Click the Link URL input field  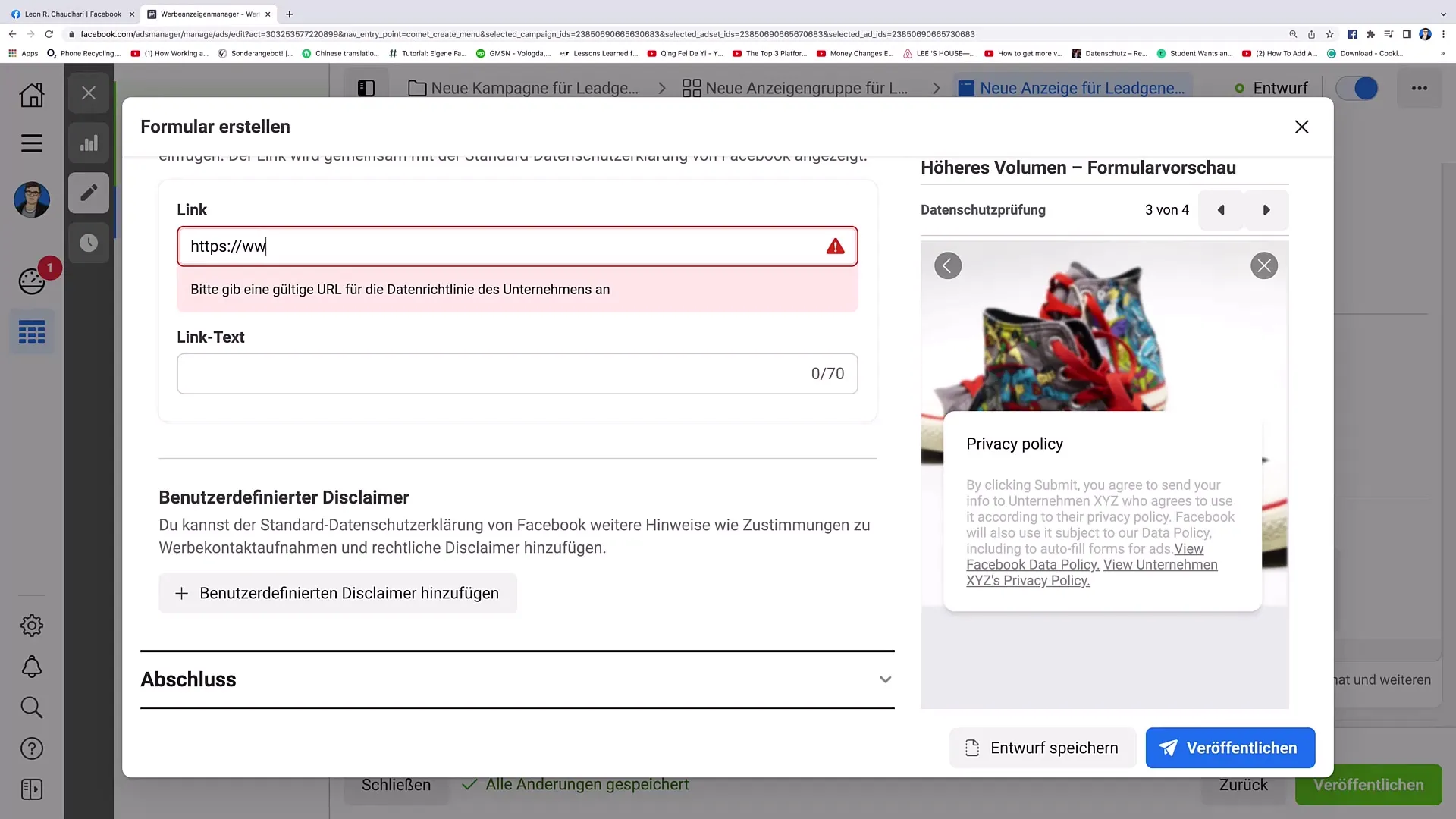tap(517, 246)
